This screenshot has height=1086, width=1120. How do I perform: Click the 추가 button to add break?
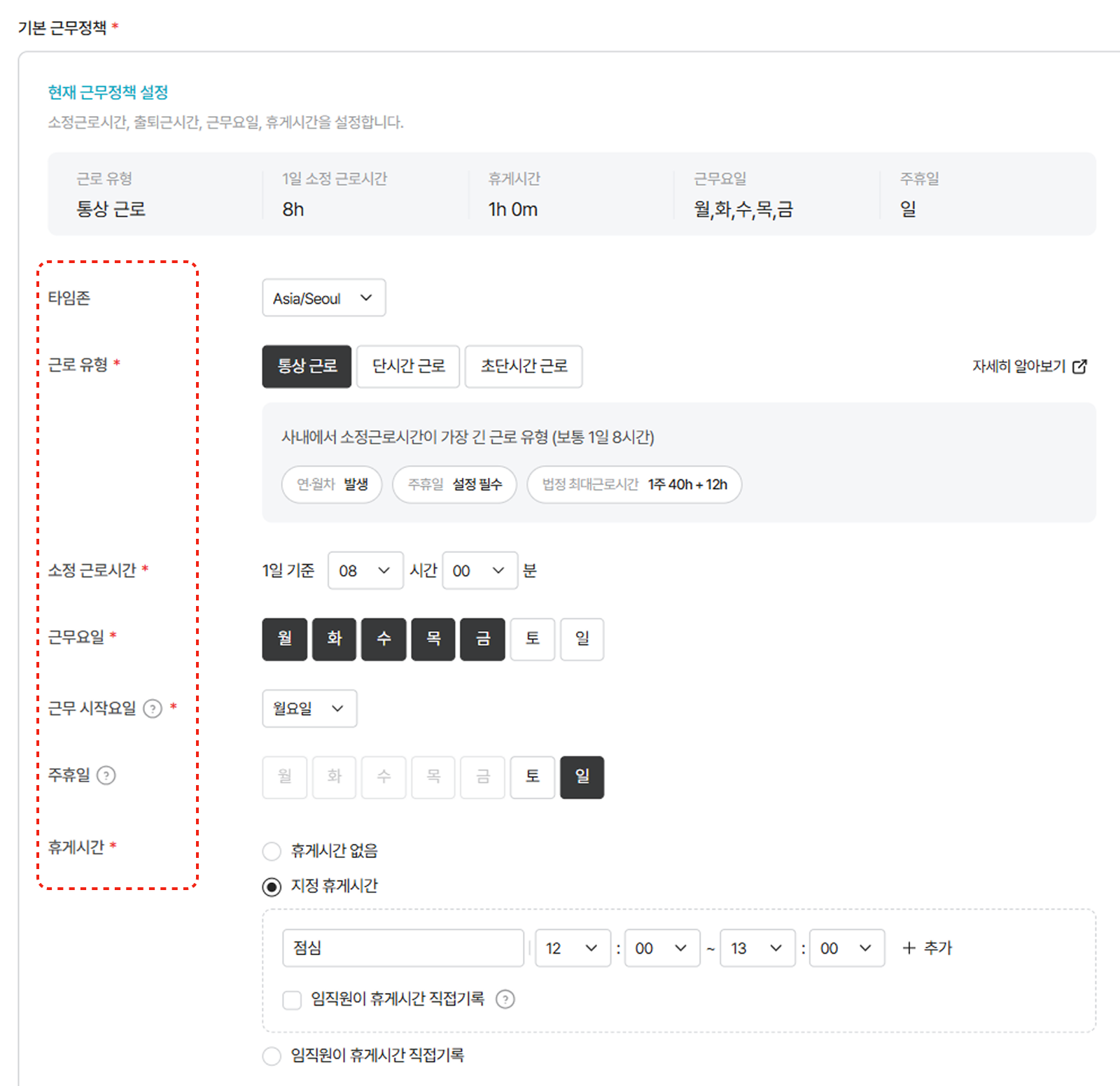click(x=927, y=948)
